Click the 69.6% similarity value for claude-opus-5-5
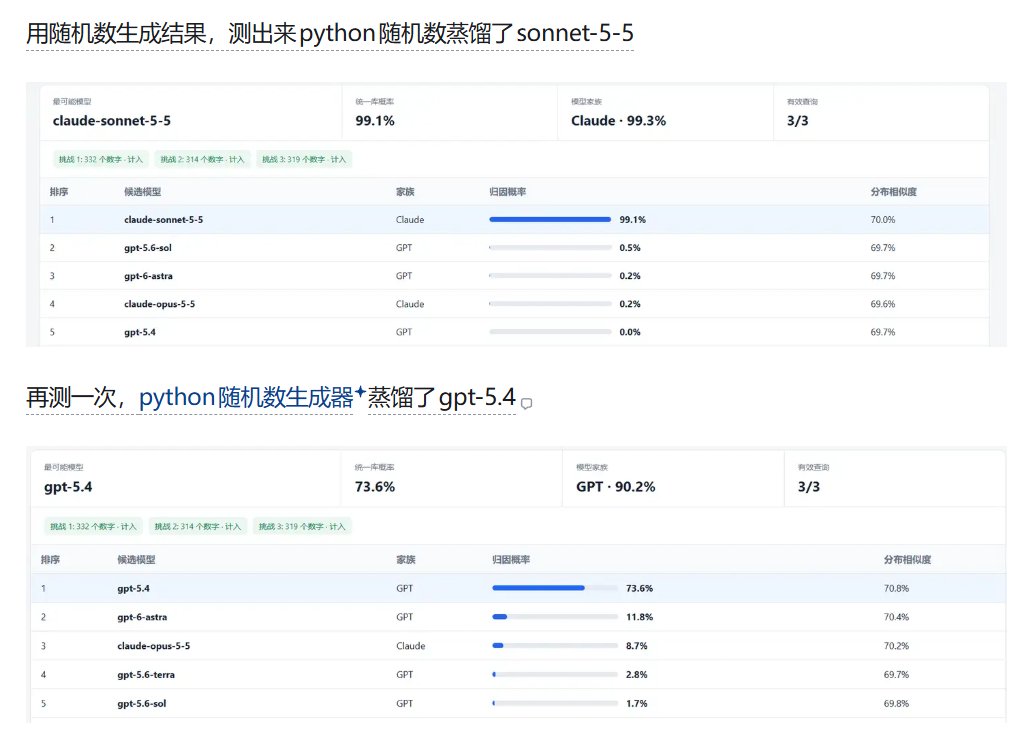Image resolution: width=1034 pixels, height=740 pixels. (x=882, y=304)
